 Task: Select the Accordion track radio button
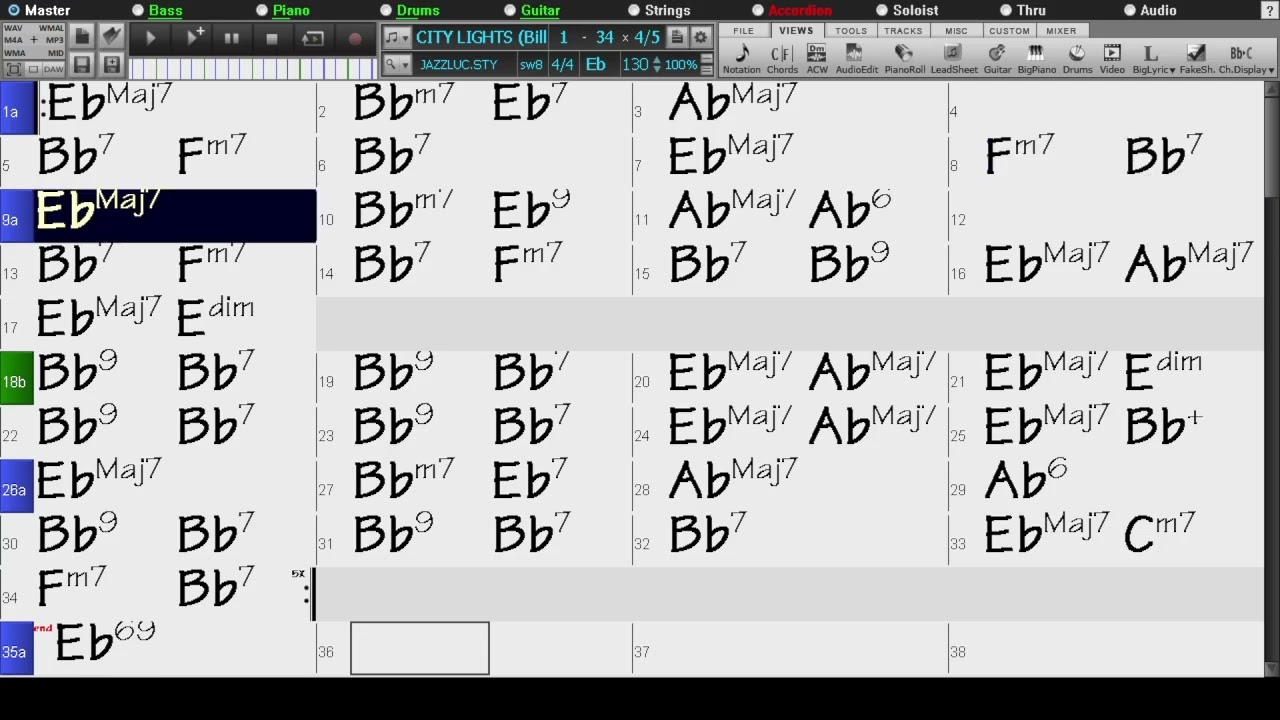[758, 10]
